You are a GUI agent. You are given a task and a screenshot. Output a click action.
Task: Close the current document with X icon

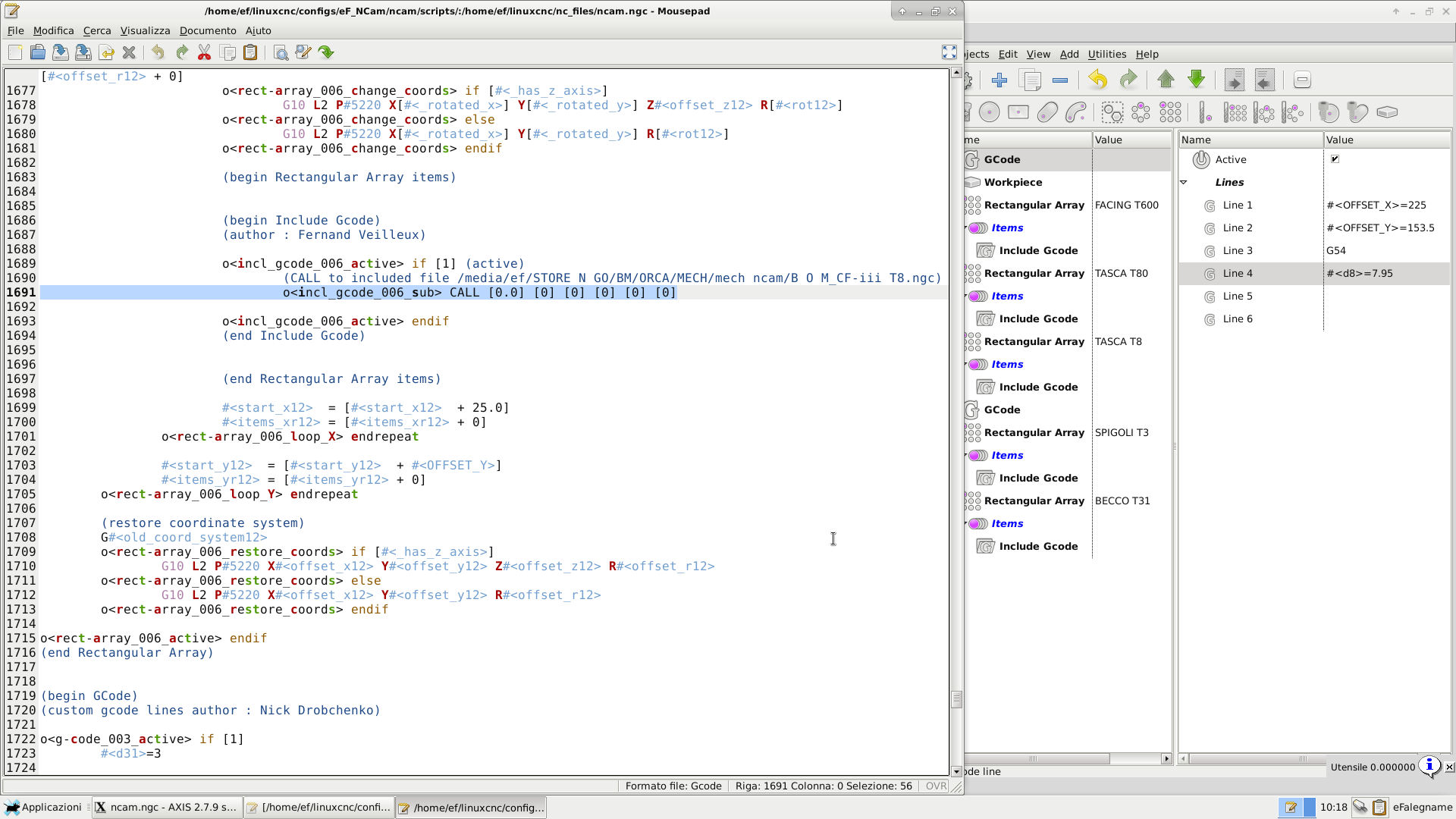[x=129, y=52]
